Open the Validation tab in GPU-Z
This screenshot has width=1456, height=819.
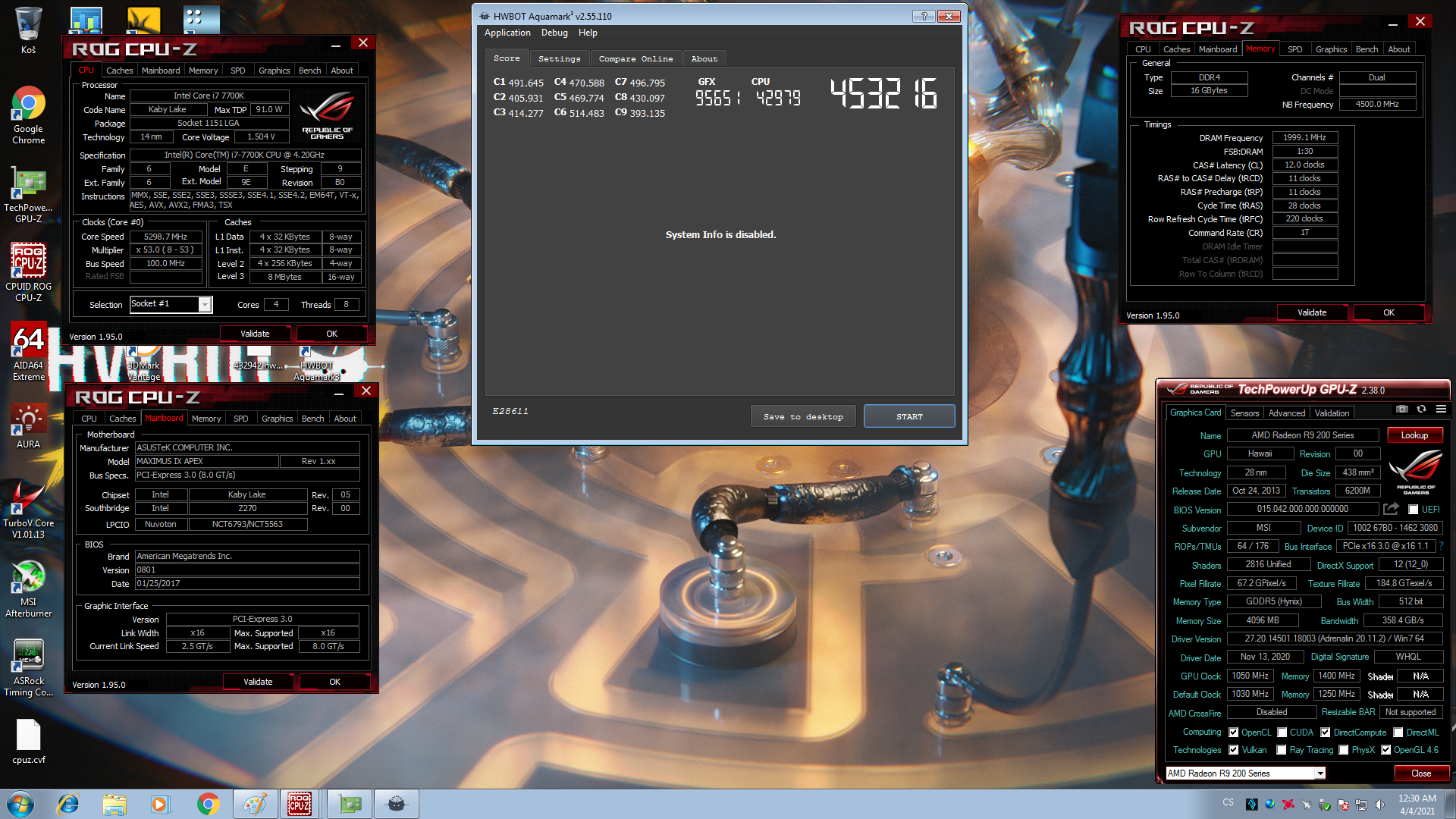tap(1332, 413)
